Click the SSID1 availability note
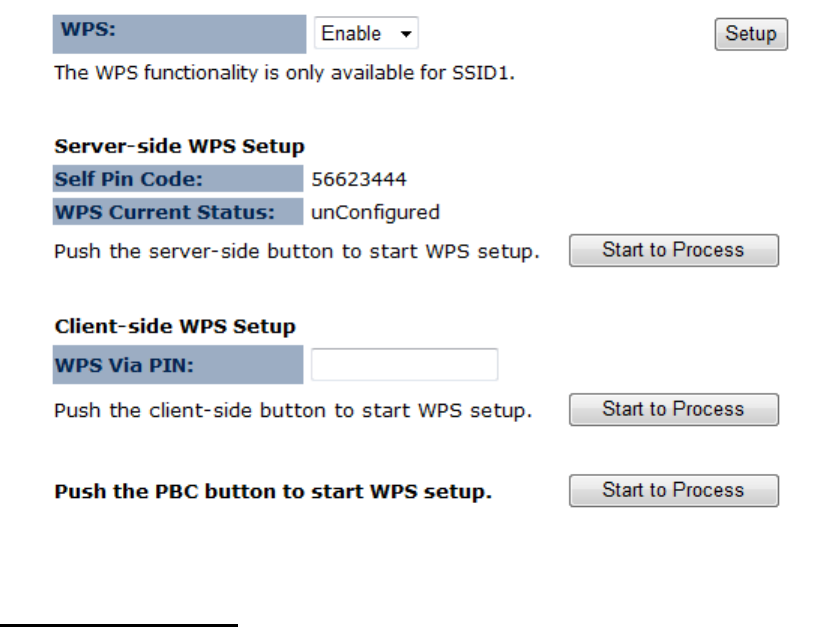Screen dimensions: 826x627 click(x=284, y=74)
